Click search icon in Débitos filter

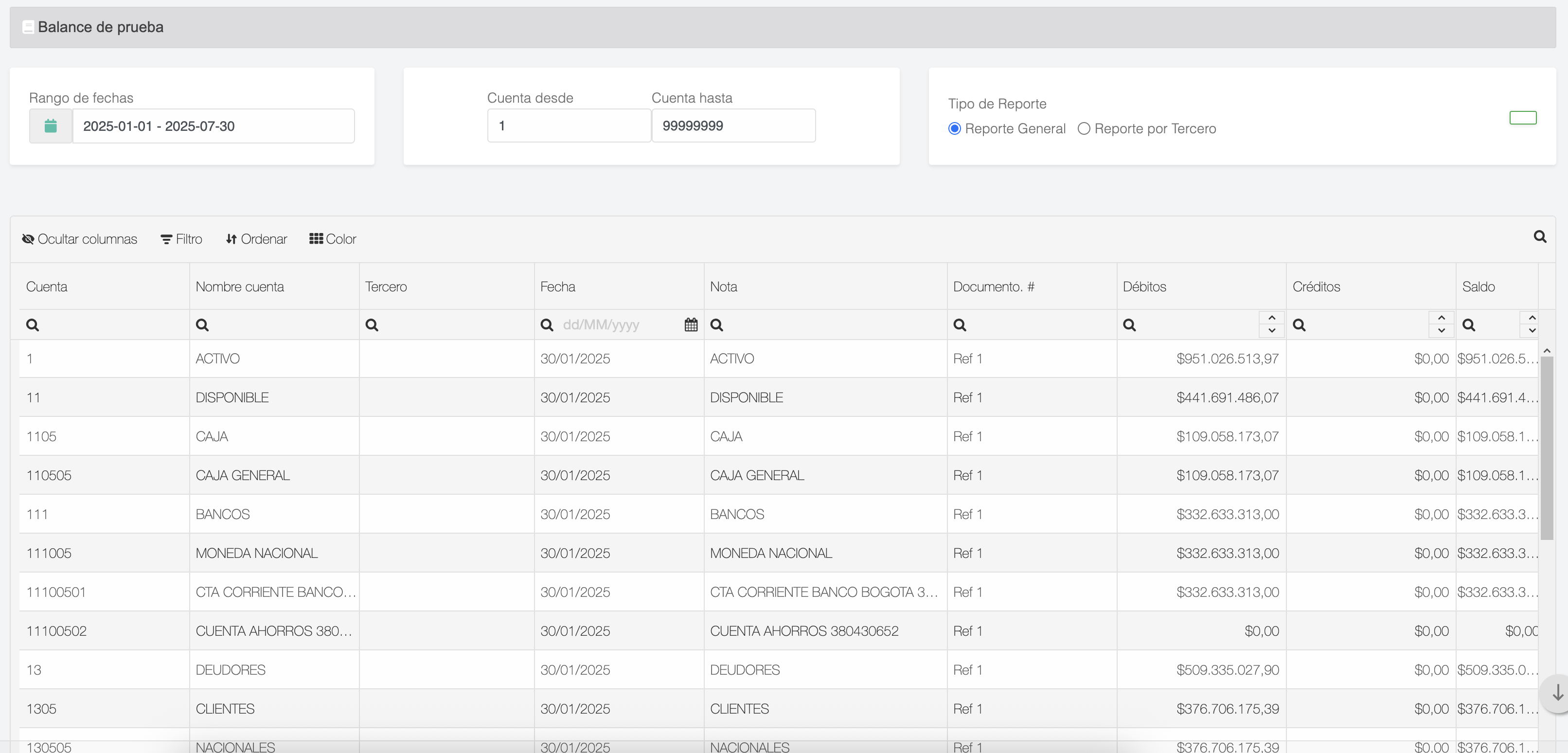(x=1129, y=325)
